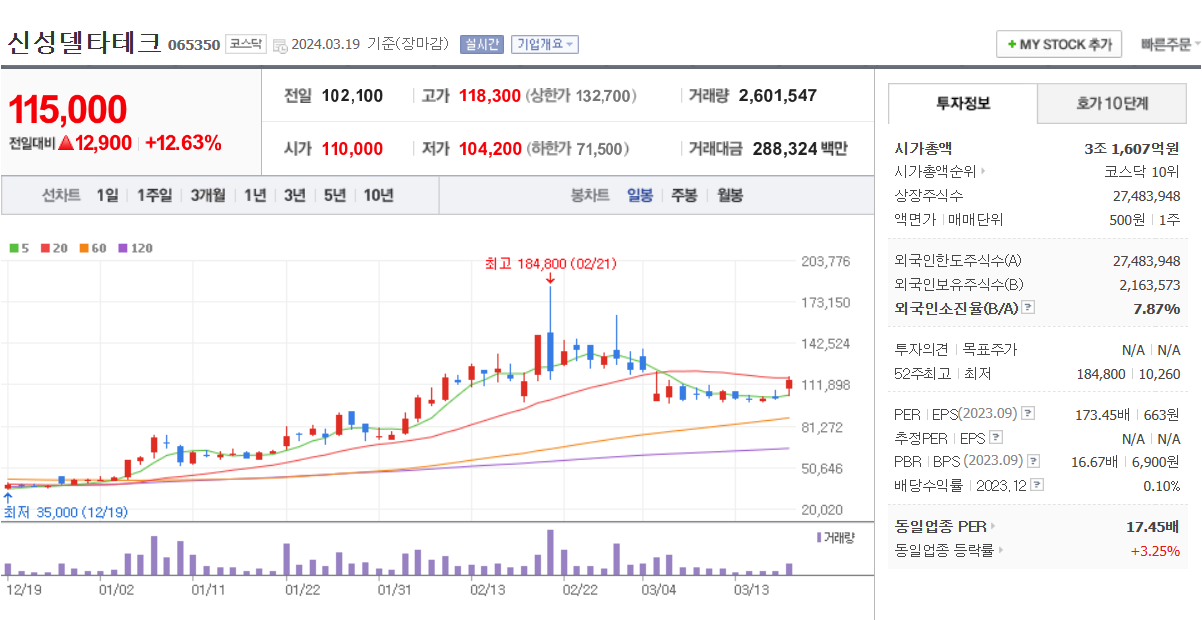This screenshot has height=620, width=1202.
Task: Show the 일봉 daily candlestick chart
Action: point(640,195)
